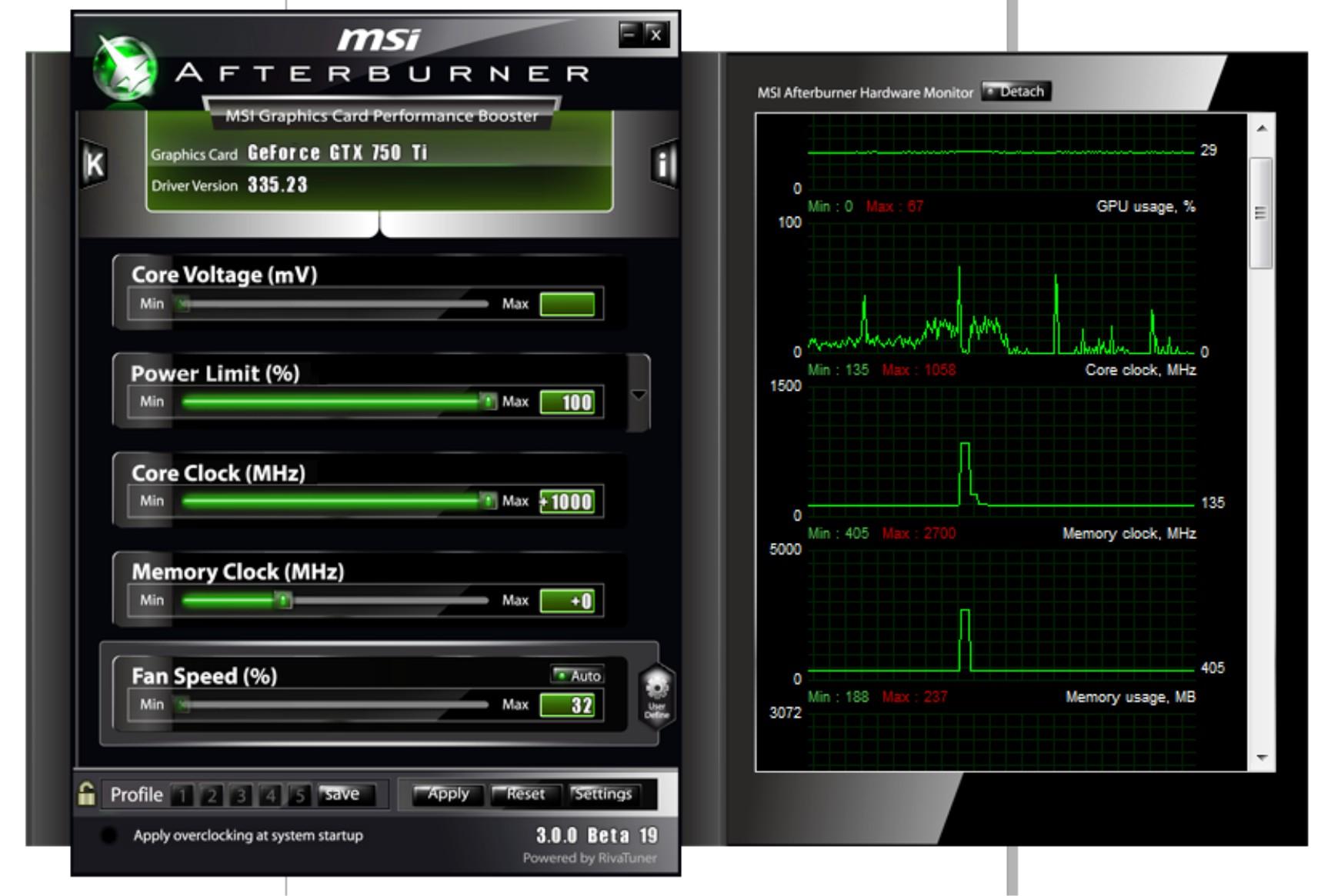
Task: Click the Core Clock value field showing +1000
Action: (x=567, y=501)
